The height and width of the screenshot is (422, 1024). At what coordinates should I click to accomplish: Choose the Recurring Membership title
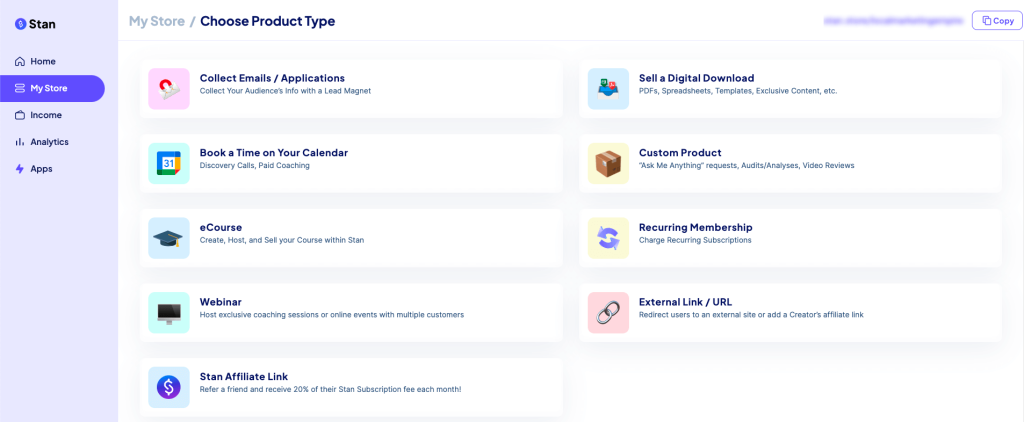(x=696, y=227)
